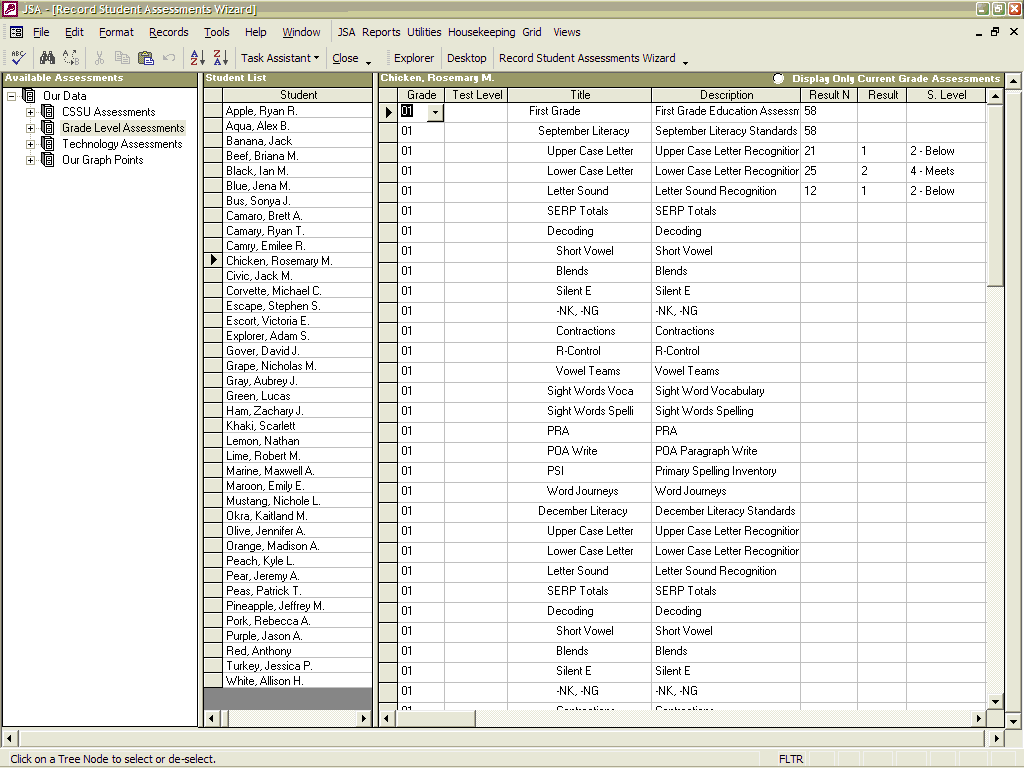Click the assessment grid vertical scroll thumb
The image size is (1024, 768).
[x=995, y=195]
